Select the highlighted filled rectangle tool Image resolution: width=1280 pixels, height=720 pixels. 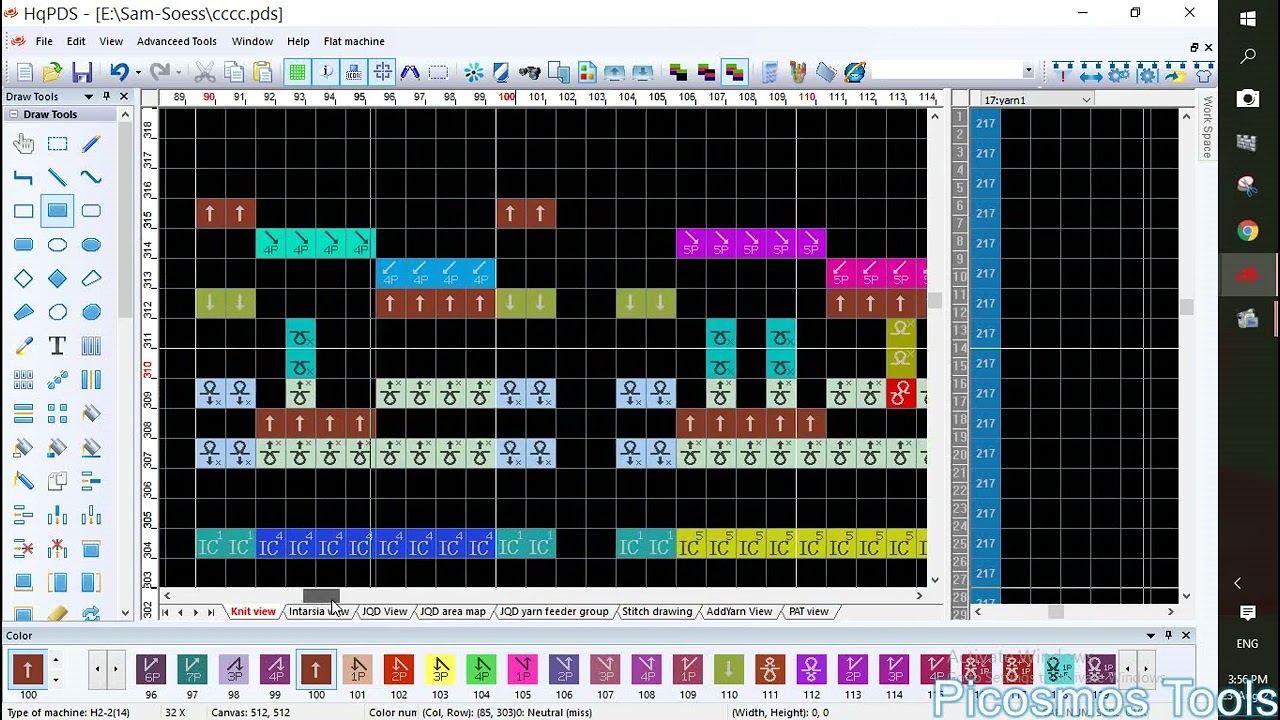pyautogui.click(x=58, y=211)
